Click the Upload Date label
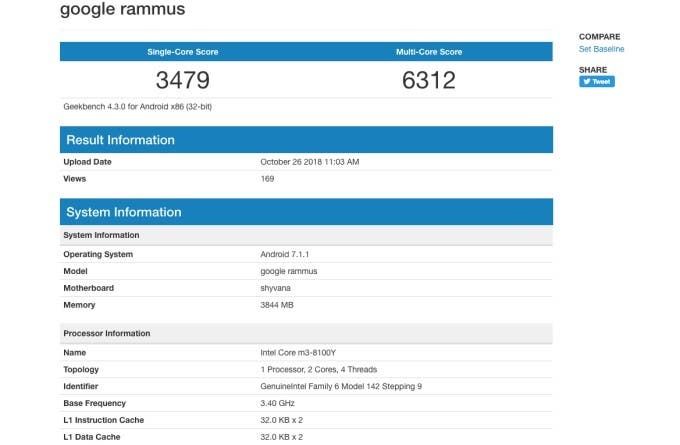 [87, 162]
